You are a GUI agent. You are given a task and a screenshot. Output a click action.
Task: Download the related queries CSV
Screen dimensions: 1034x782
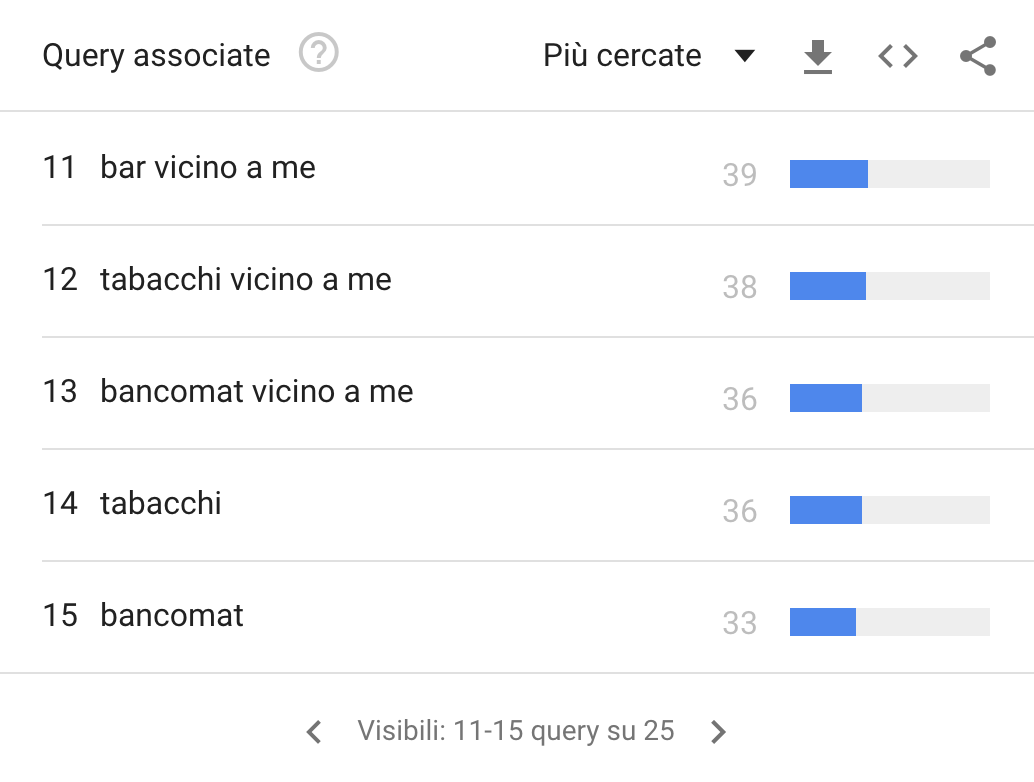818,56
